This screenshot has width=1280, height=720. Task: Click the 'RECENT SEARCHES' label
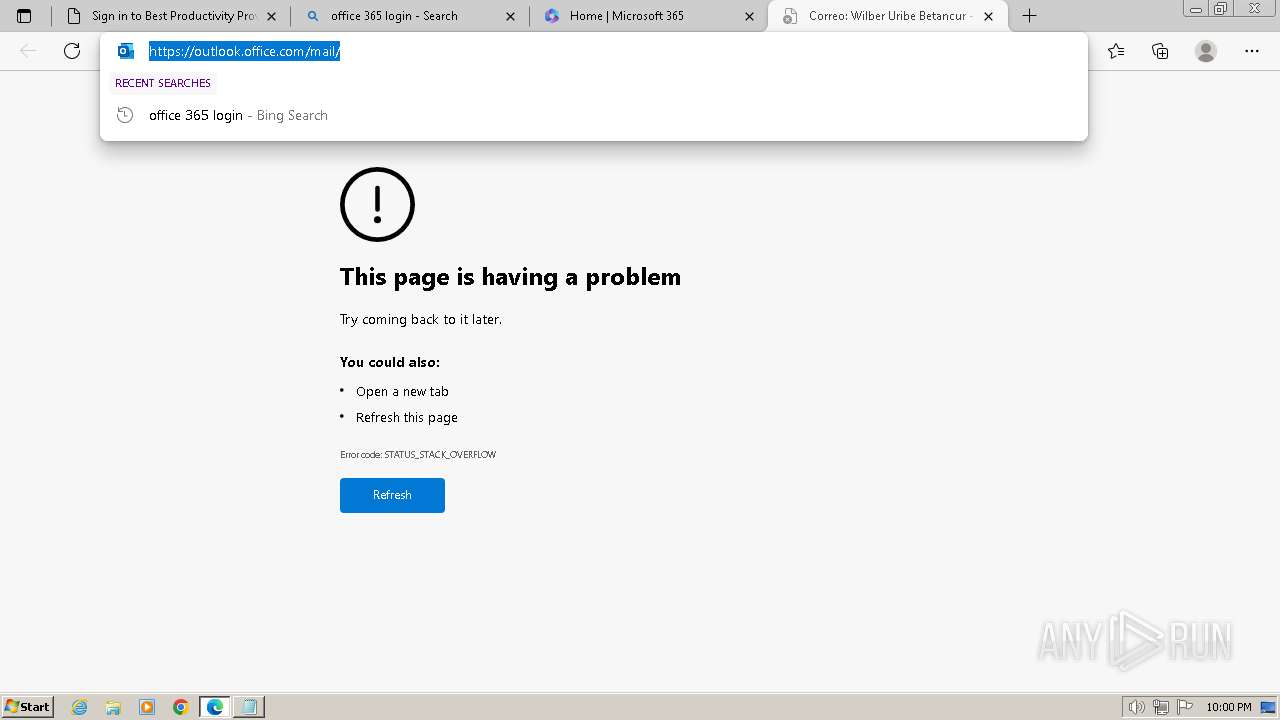click(163, 83)
